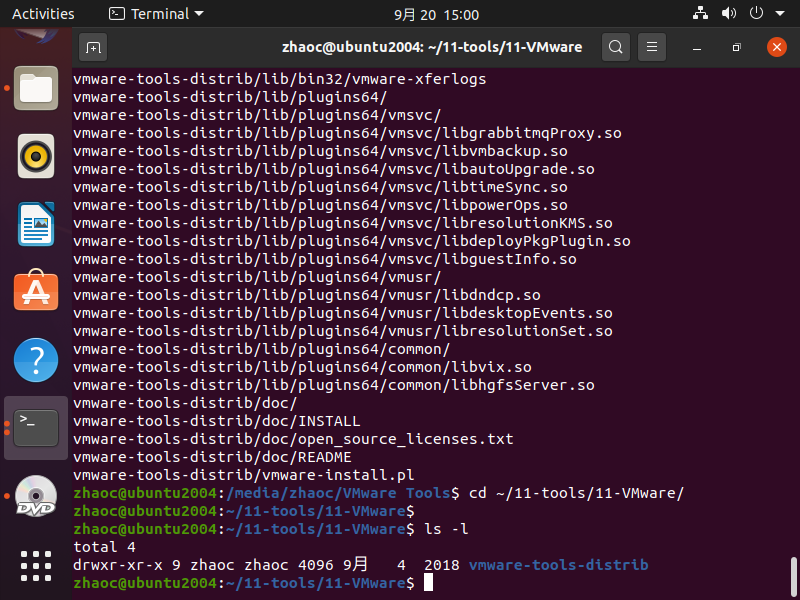
Task: Click the libguestInfo.so line
Action: pos(325,259)
